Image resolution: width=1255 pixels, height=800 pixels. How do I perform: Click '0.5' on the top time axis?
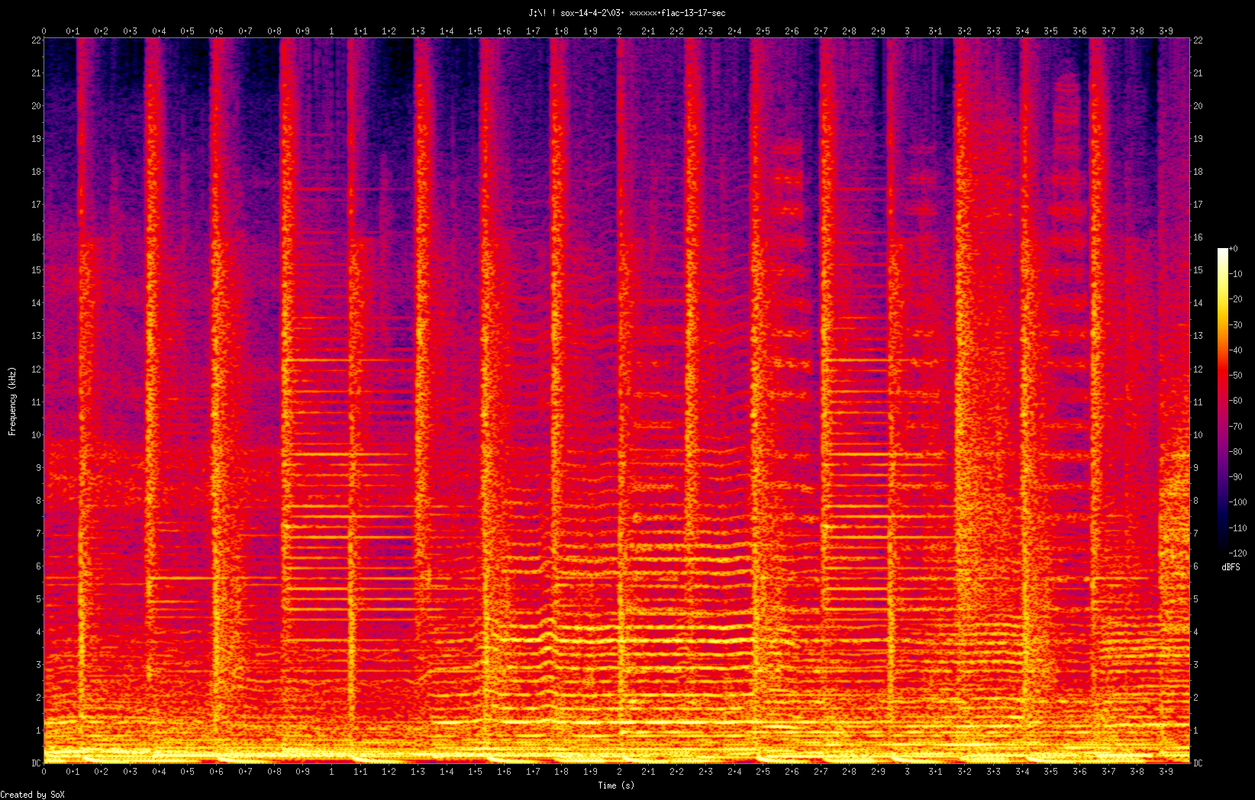[x=188, y=31]
